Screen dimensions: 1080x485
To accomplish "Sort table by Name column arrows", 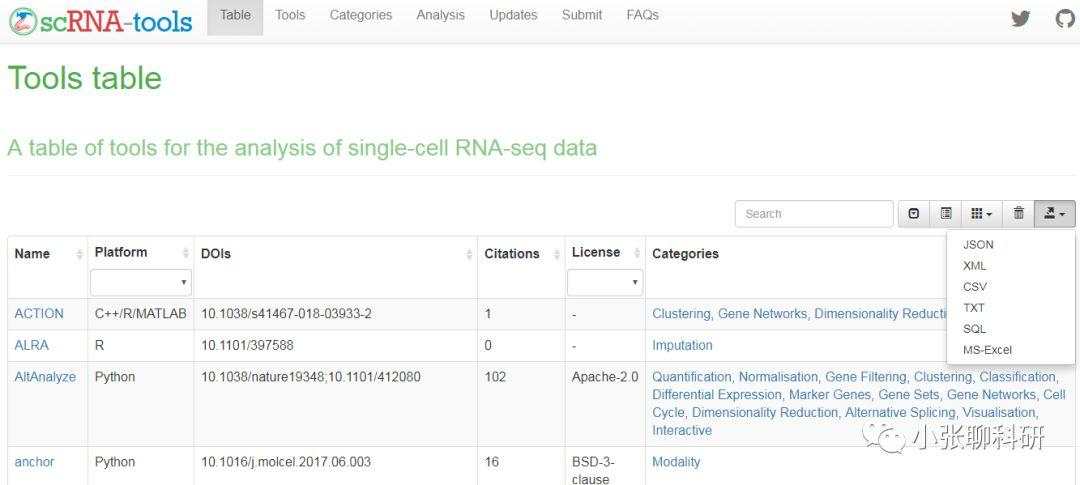I will coord(79,255).
